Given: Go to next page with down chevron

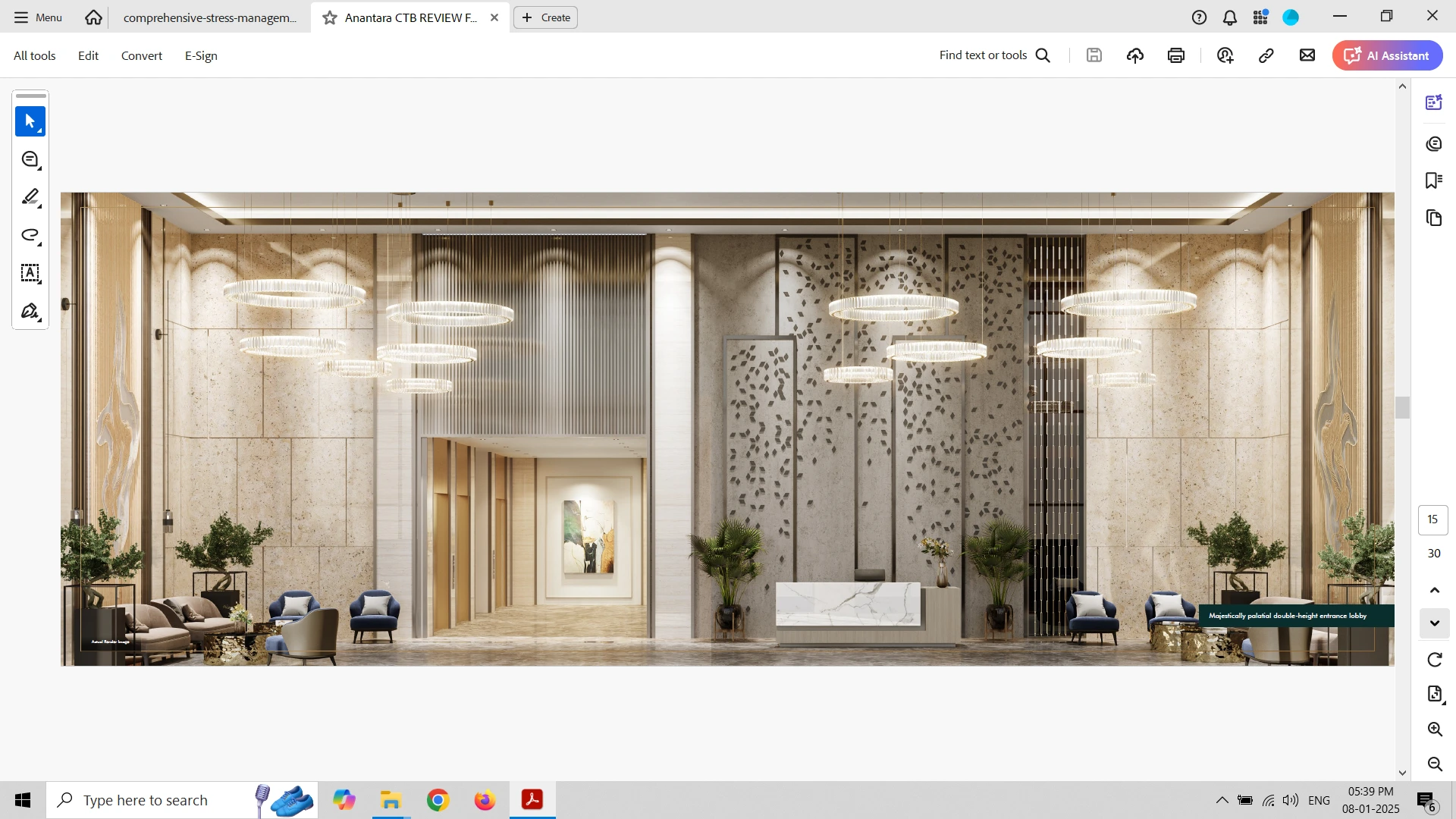Looking at the screenshot, I should (1434, 623).
